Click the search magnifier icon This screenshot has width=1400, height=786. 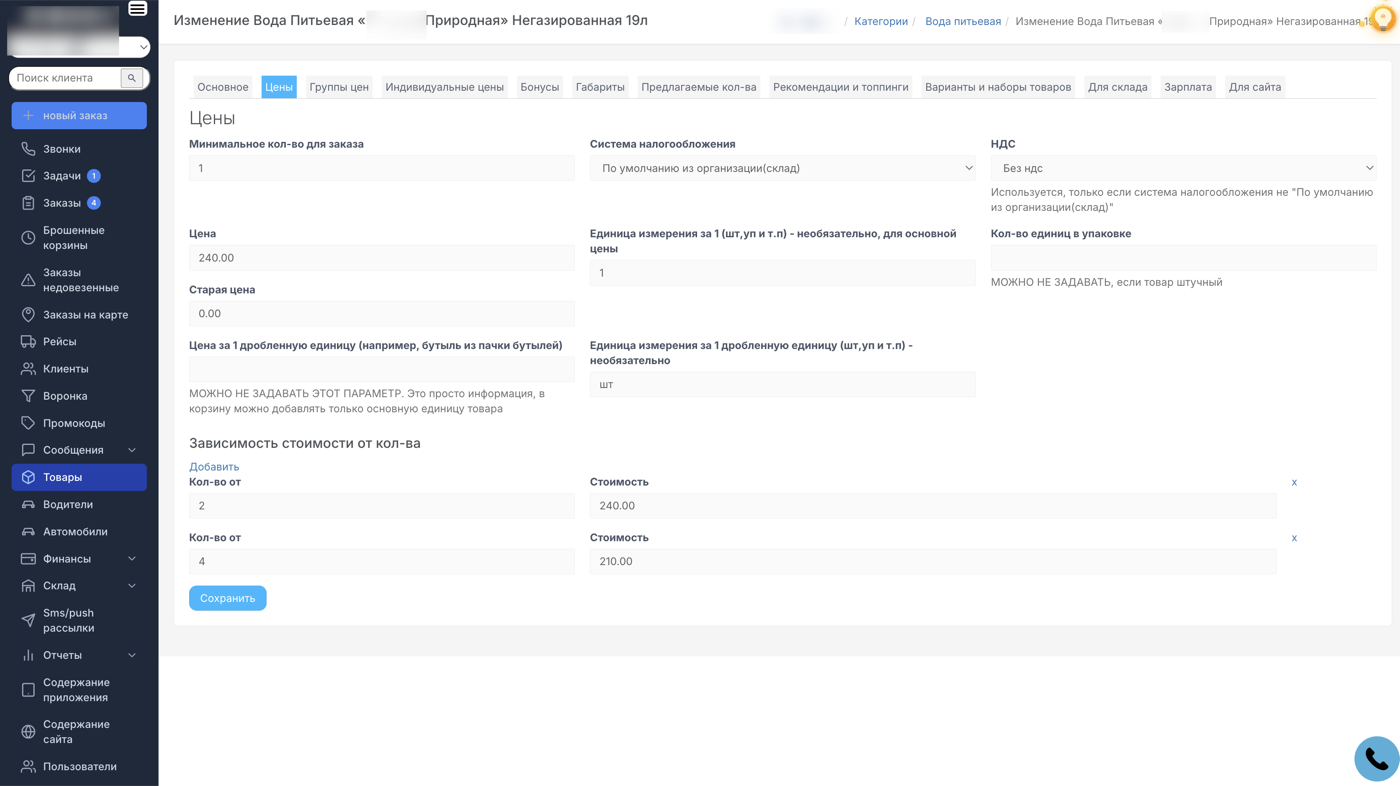[x=132, y=78]
